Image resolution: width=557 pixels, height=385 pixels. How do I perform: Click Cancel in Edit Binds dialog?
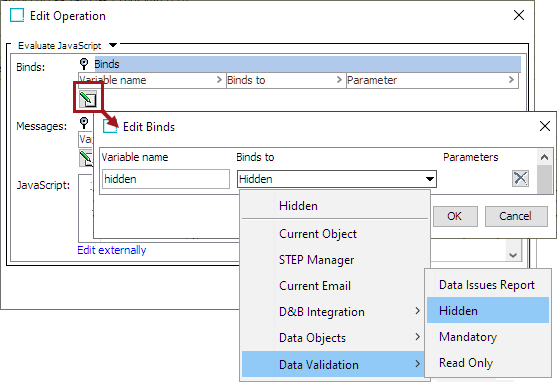[516, 216]
